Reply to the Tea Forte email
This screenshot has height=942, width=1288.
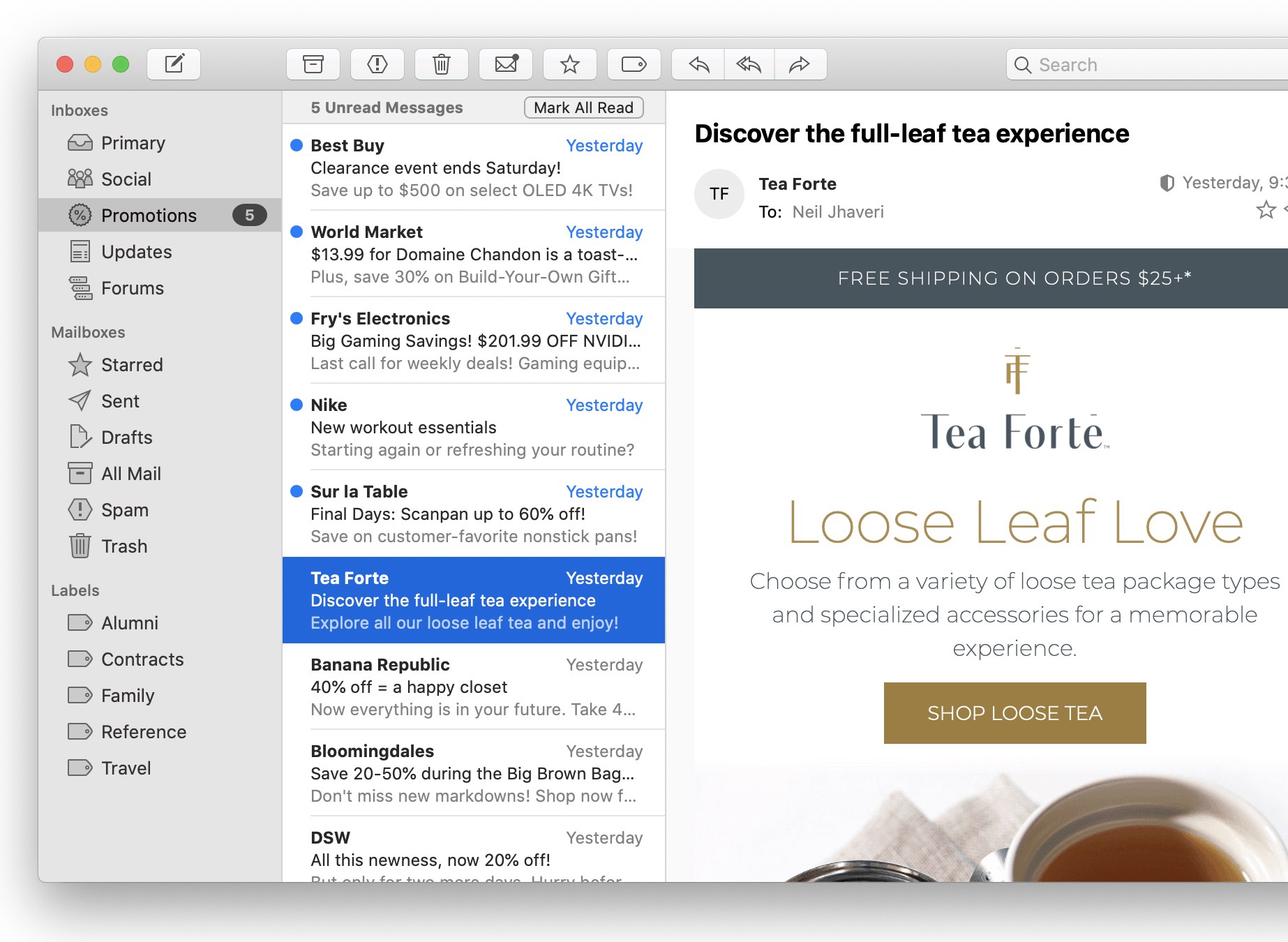pyautogui.click(x=698, y=64)
